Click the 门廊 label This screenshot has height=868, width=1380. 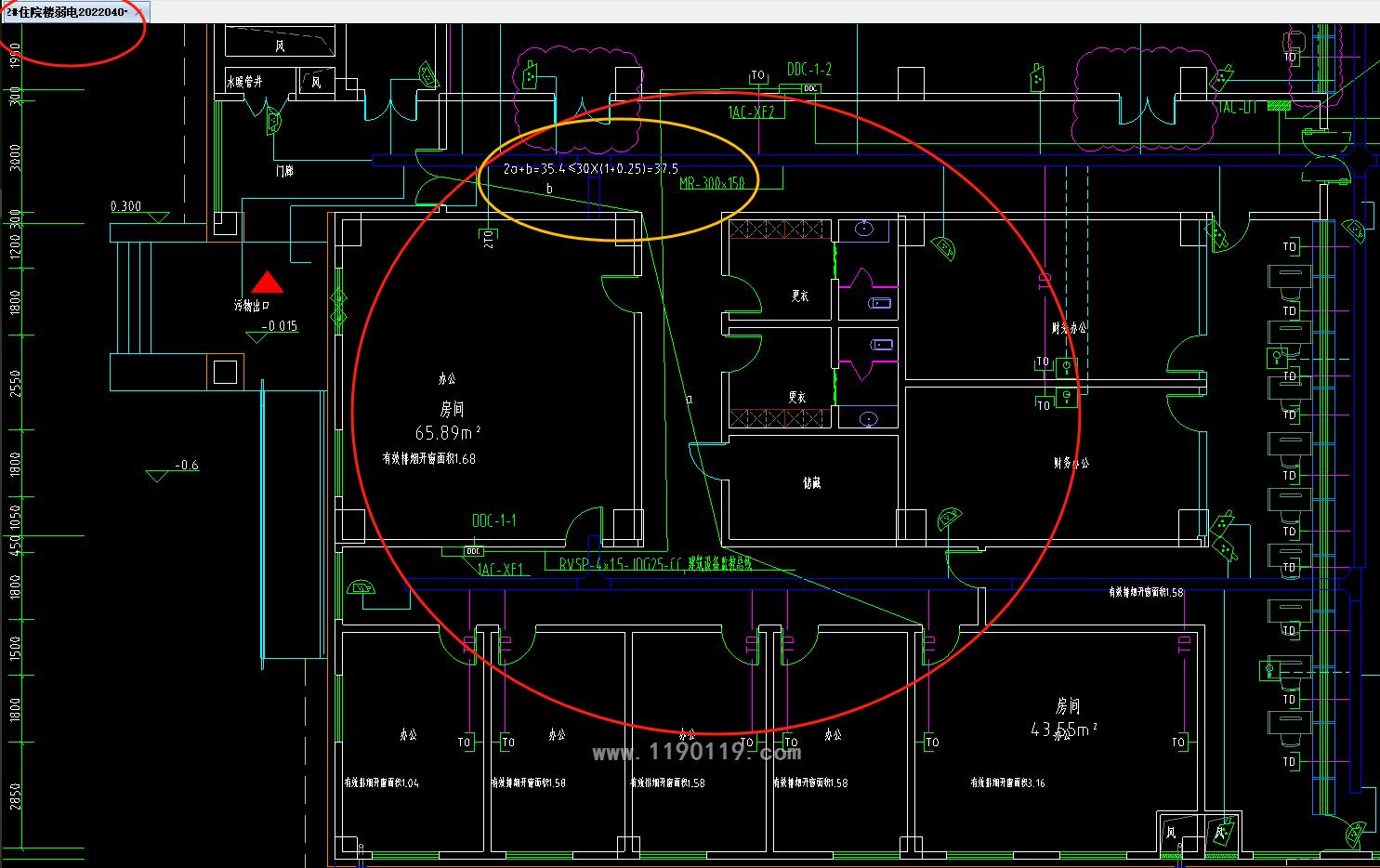tap(284, 172)
